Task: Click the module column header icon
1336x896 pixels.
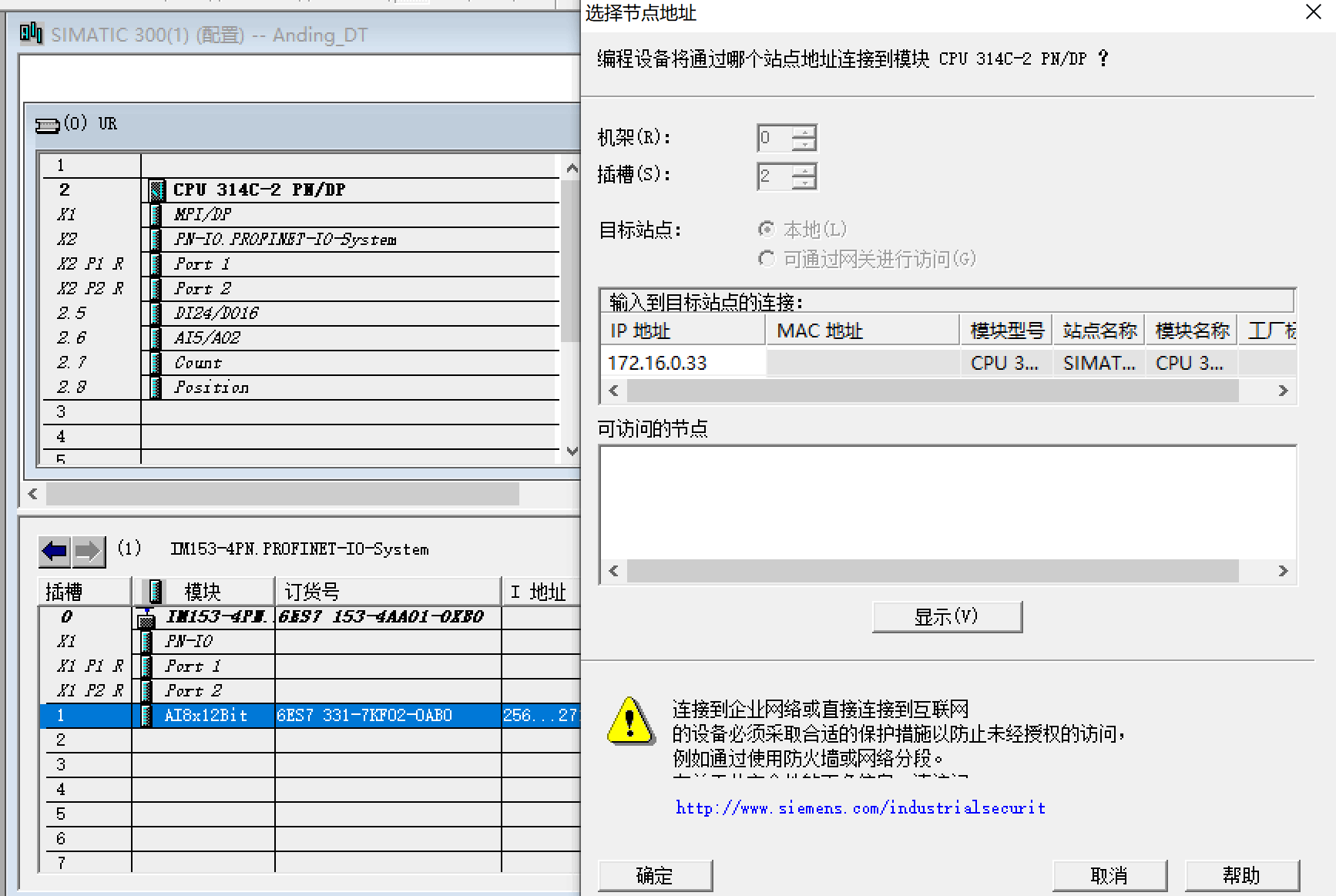Action: coord(155,592)
